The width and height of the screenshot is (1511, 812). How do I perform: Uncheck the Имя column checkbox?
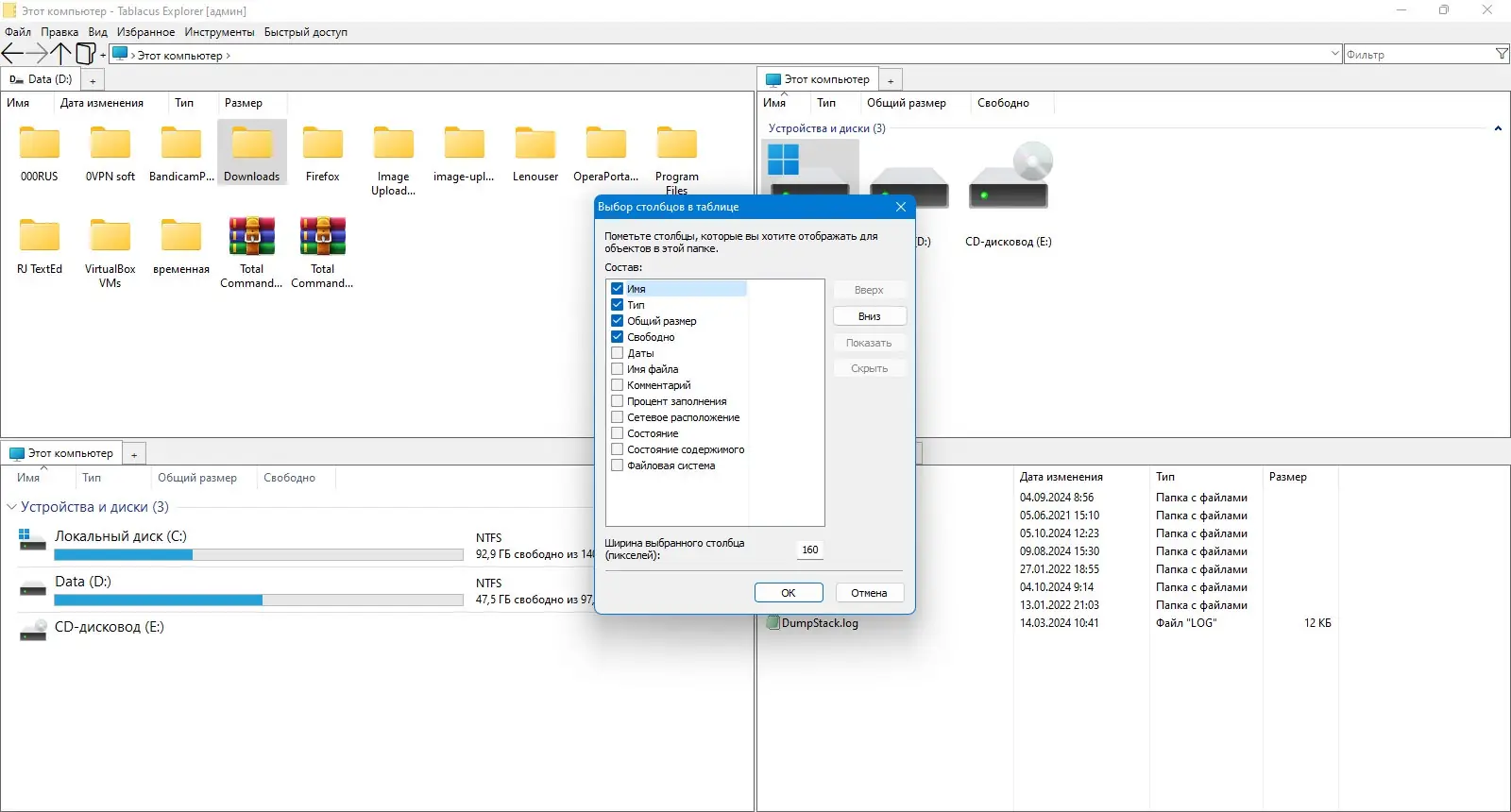coord(618,289)
